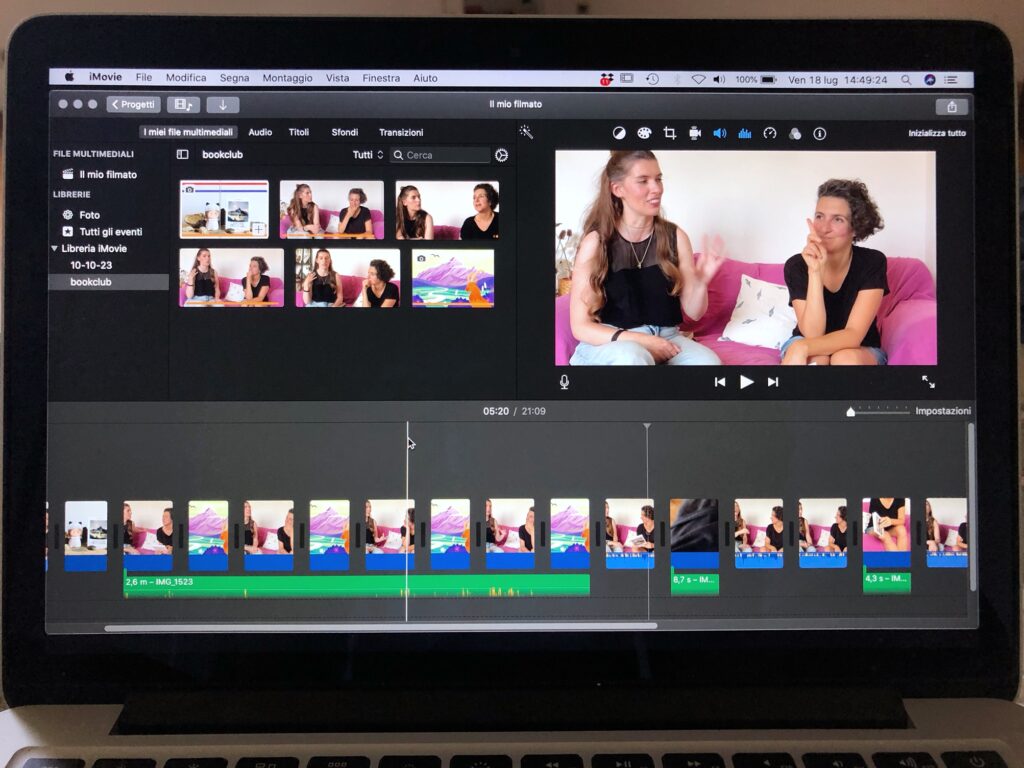The image size is (1024, 768).
Task: Go back to Progetti
Action: [x=133, y=104]
